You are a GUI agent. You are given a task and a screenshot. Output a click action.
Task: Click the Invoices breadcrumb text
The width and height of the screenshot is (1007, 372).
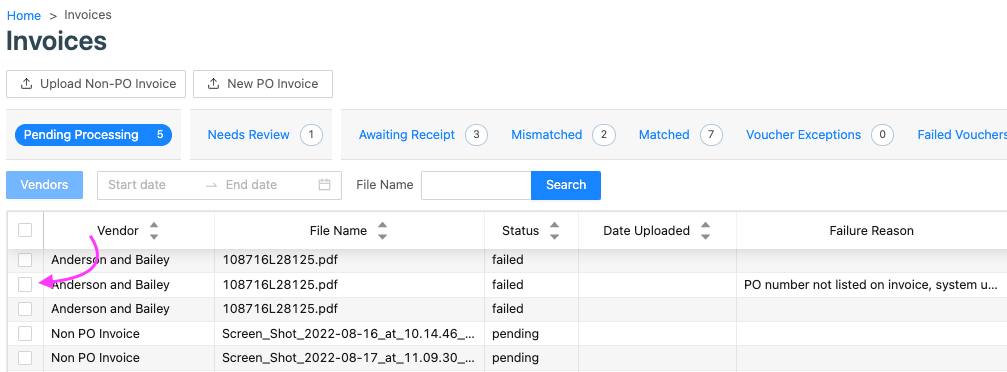(x=88, y=15)
